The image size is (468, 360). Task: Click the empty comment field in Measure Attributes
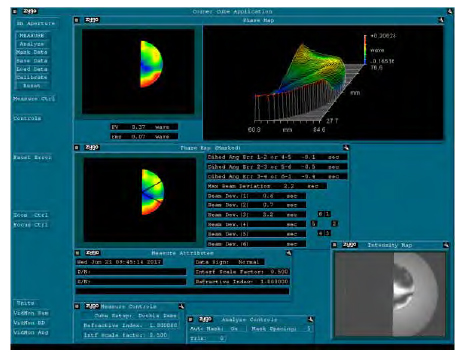click(x=182, y=291)
